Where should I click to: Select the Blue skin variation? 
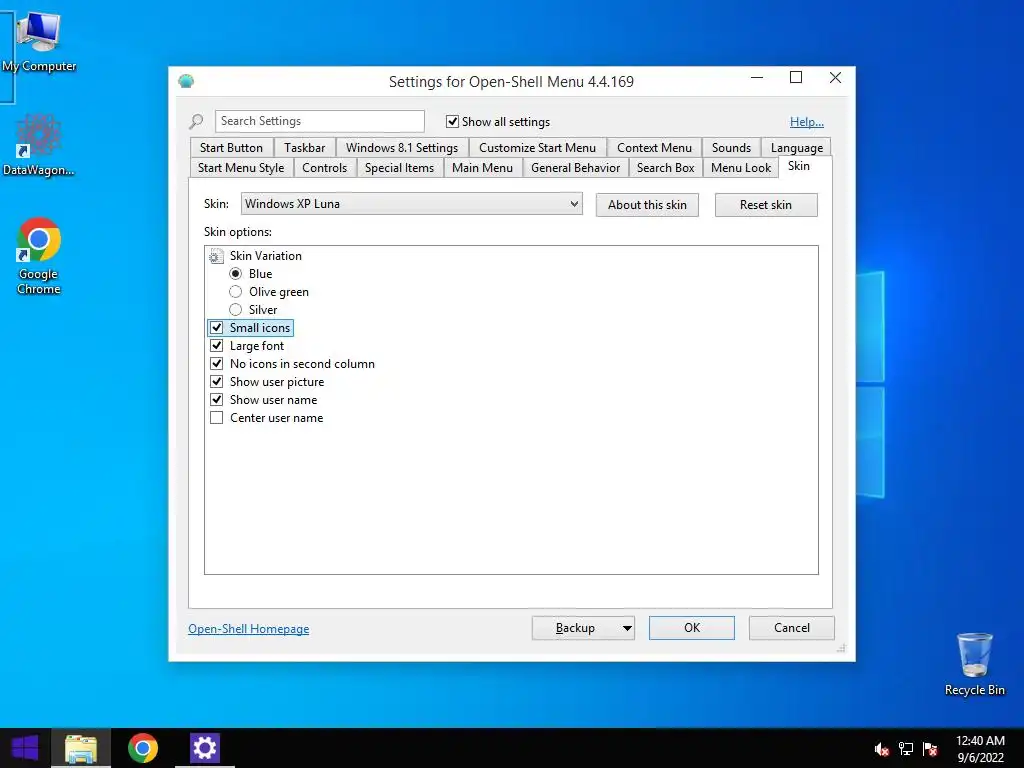coord(236,274)
